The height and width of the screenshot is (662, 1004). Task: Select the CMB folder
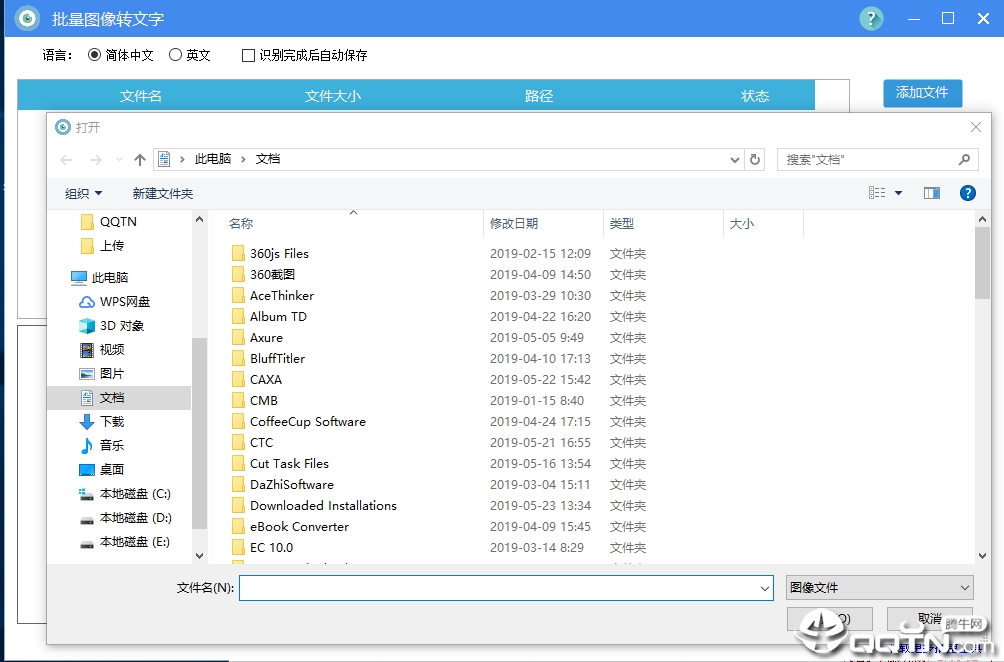tap(264, 401)
